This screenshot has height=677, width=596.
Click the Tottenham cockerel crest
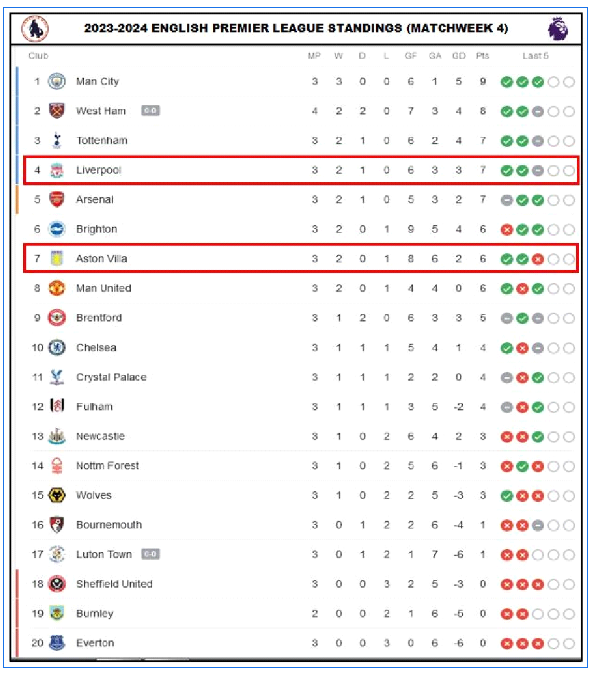57,140
